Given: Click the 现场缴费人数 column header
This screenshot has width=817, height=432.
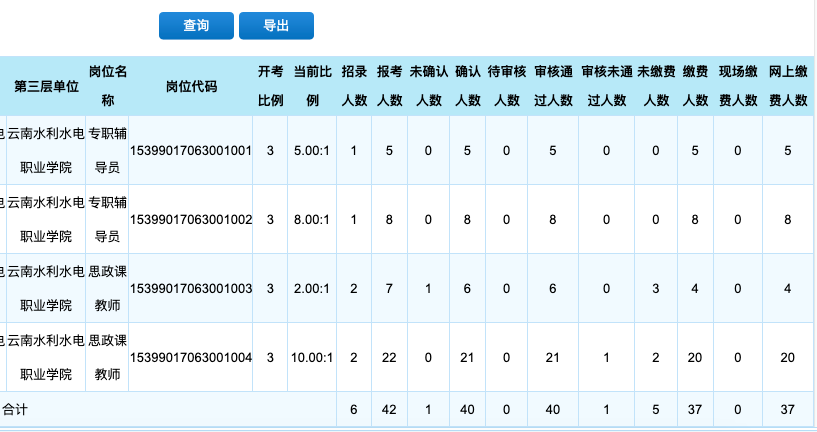Looking at the screenshot, I should [x=737, y=86].
